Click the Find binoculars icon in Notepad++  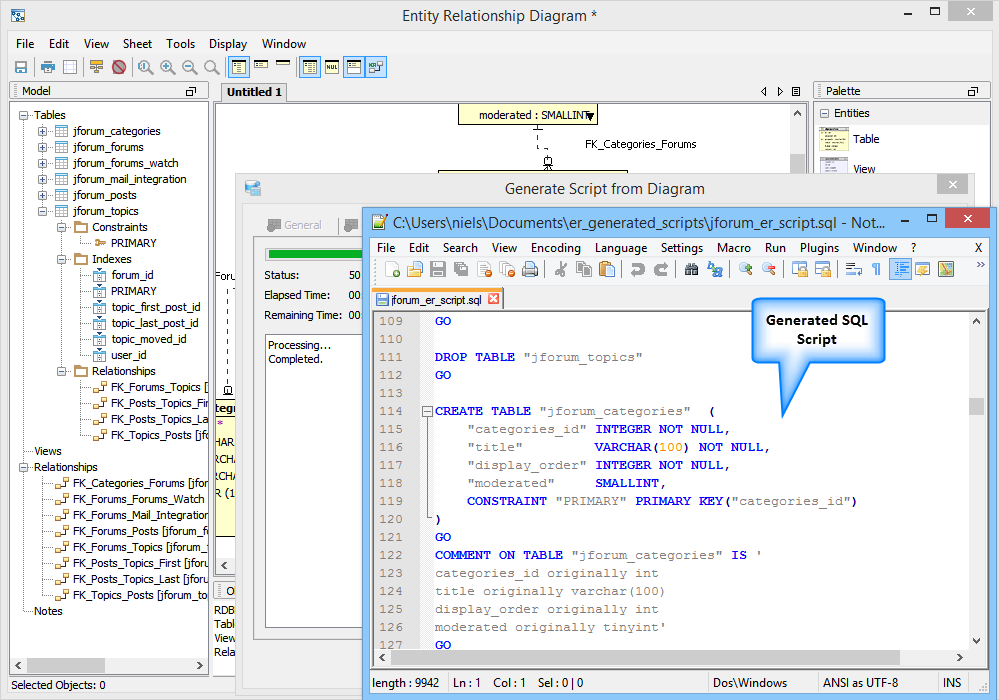691,269
